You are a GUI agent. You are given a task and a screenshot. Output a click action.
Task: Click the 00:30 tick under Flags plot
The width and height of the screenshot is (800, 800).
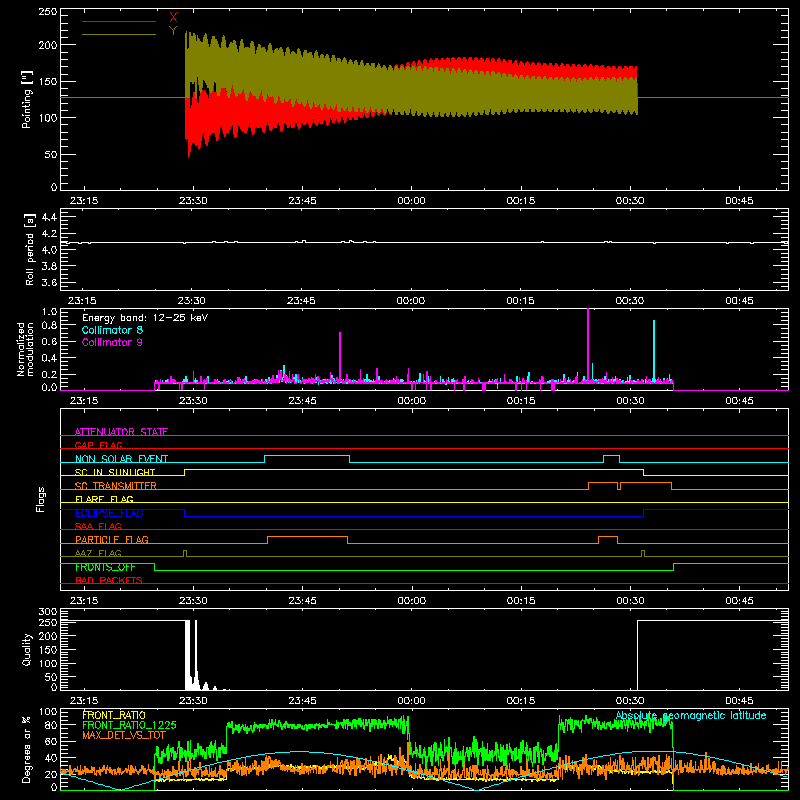[x=630, y=601]
